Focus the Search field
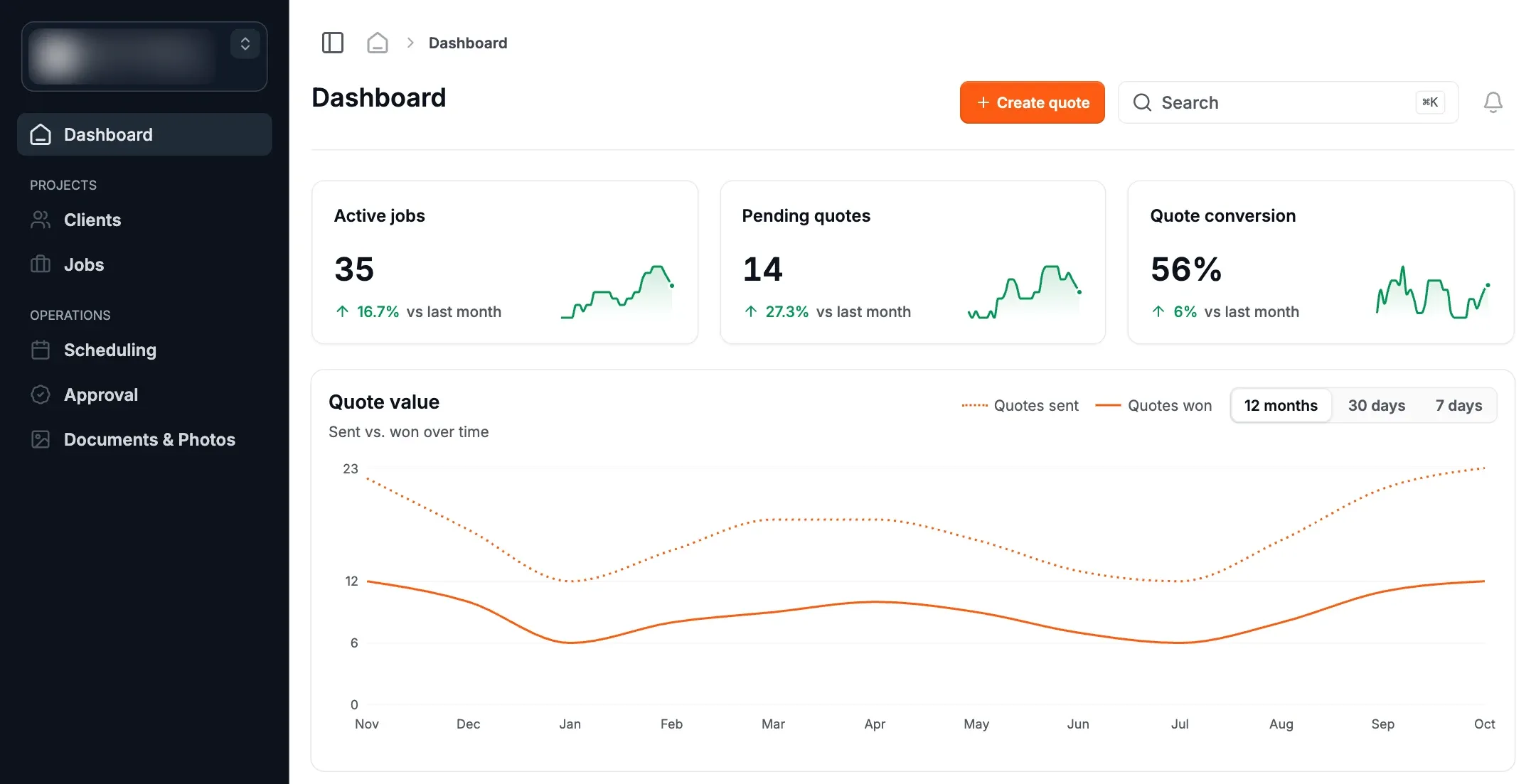 point(1288,102)
